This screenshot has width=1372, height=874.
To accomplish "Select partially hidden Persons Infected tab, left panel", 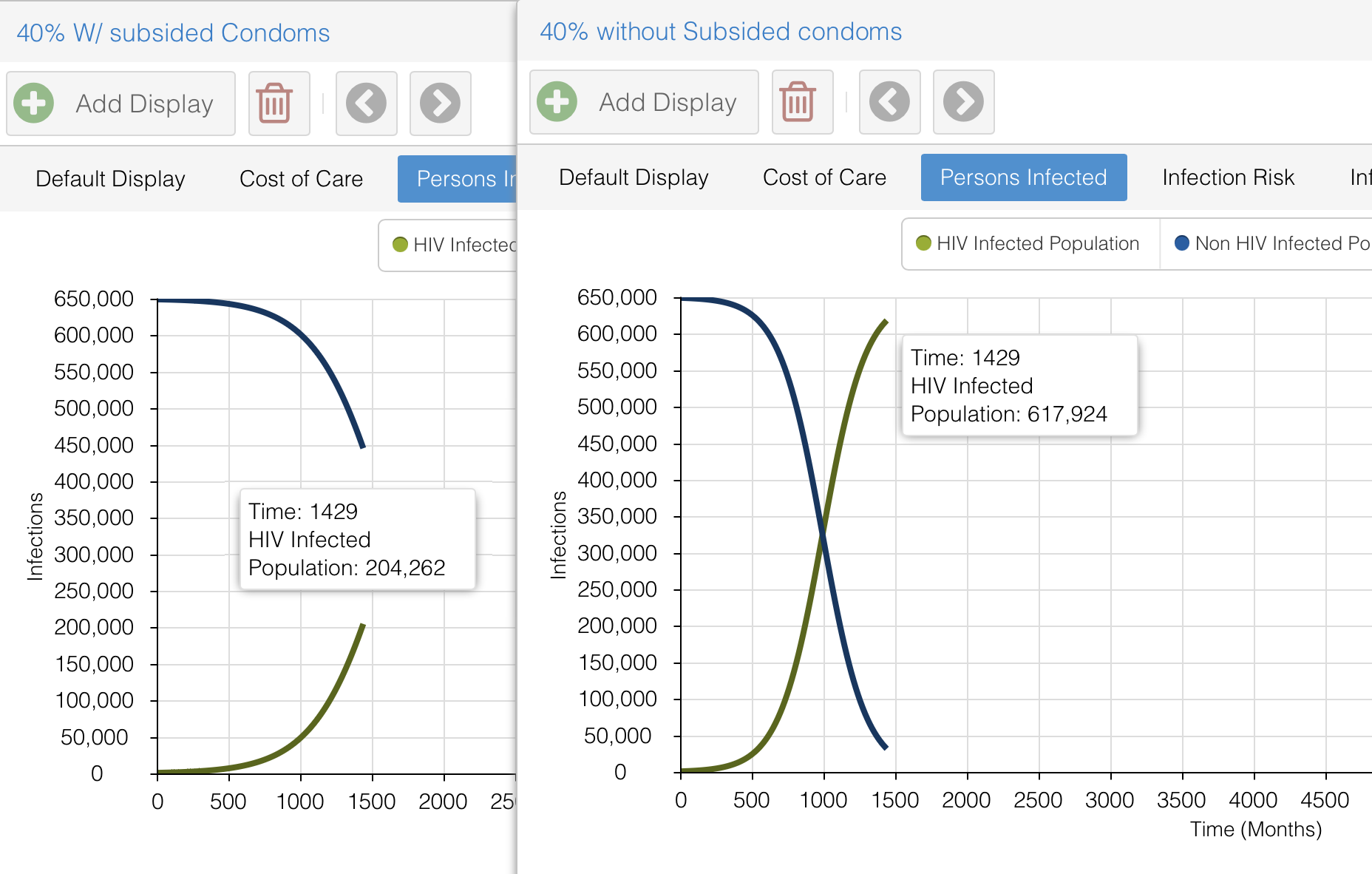I will pyautogui.click(x=457, y=179).
